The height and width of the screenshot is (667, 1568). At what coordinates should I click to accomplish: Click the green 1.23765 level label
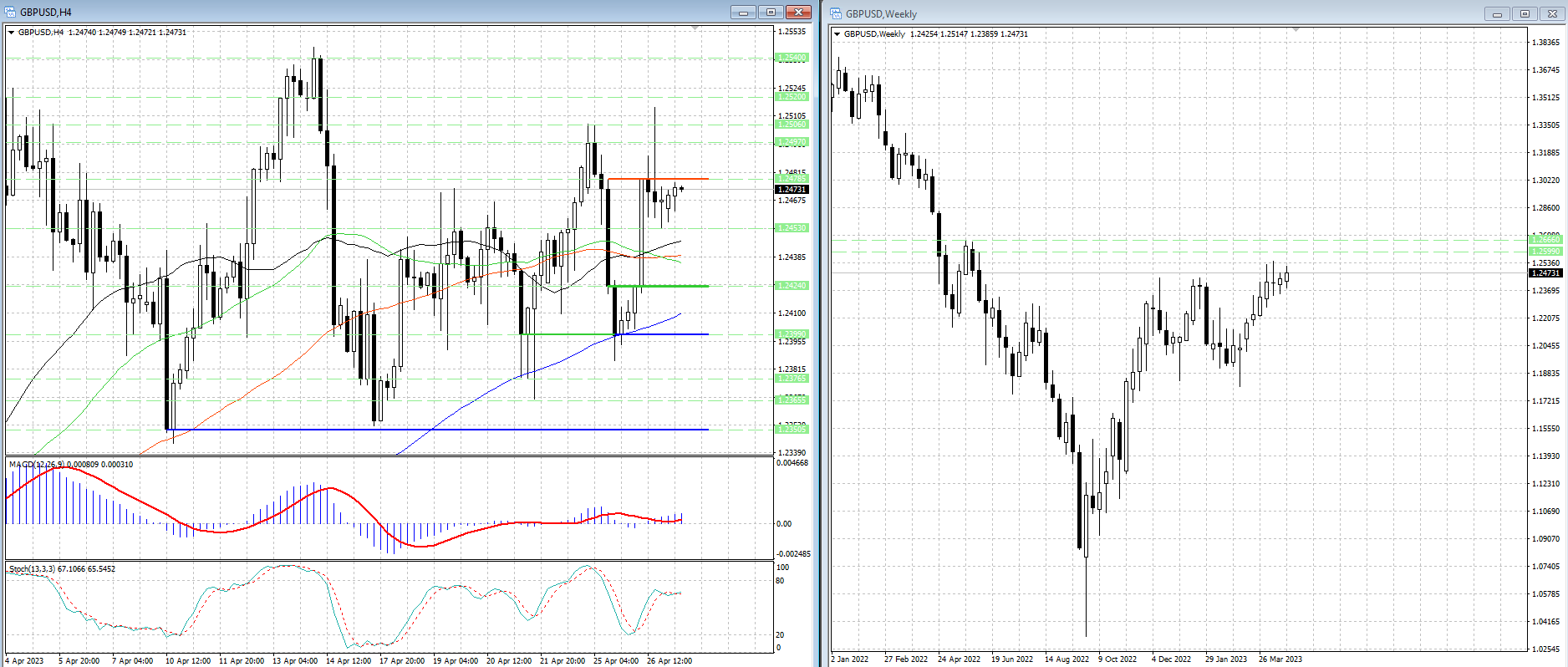pos(792,379)
